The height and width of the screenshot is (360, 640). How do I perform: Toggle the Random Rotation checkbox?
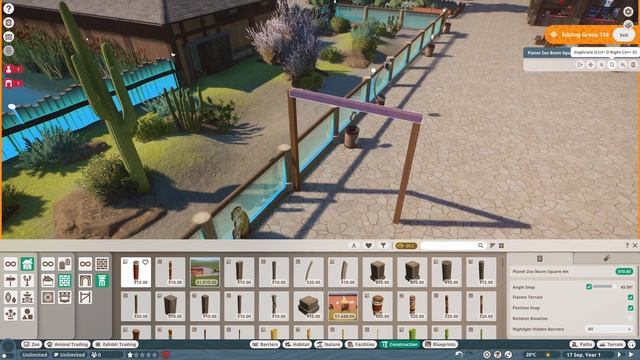tap(631, 318)
